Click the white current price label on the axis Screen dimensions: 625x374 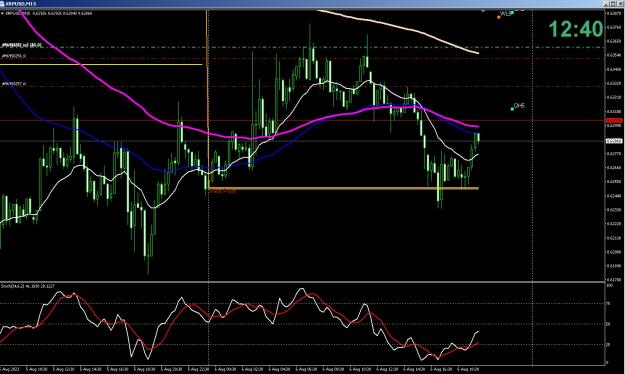(x=613, y=141)
